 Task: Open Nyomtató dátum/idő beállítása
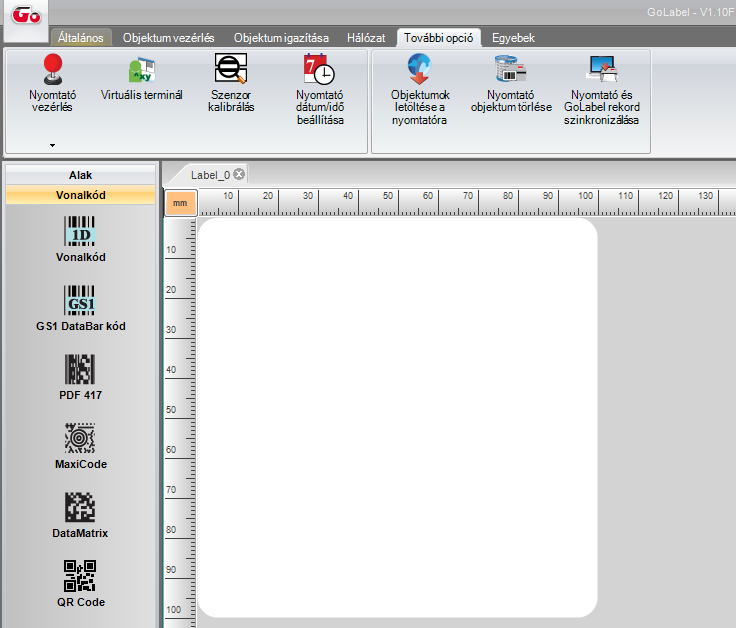click(320, 89)
